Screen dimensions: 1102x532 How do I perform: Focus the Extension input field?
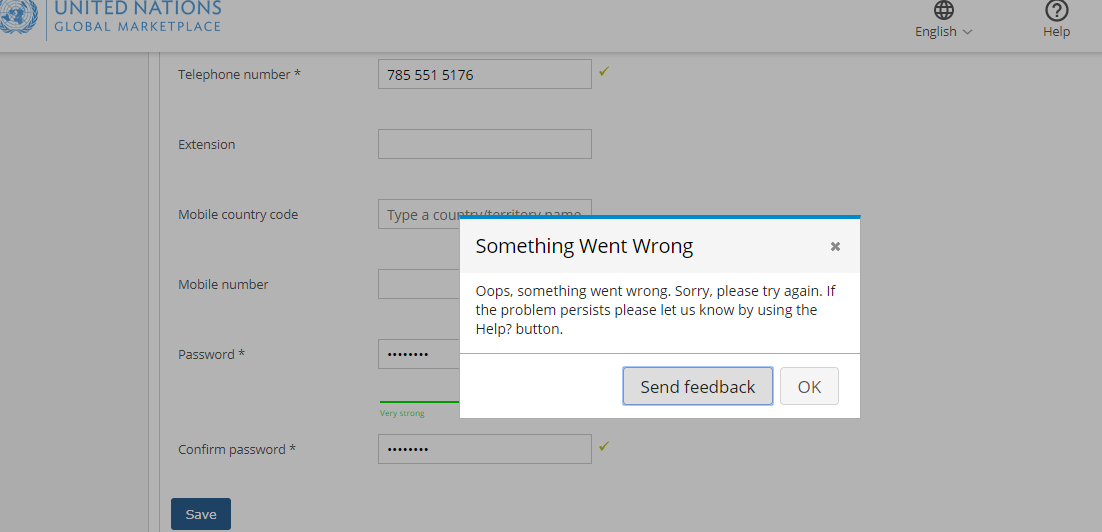click(485, 144)
